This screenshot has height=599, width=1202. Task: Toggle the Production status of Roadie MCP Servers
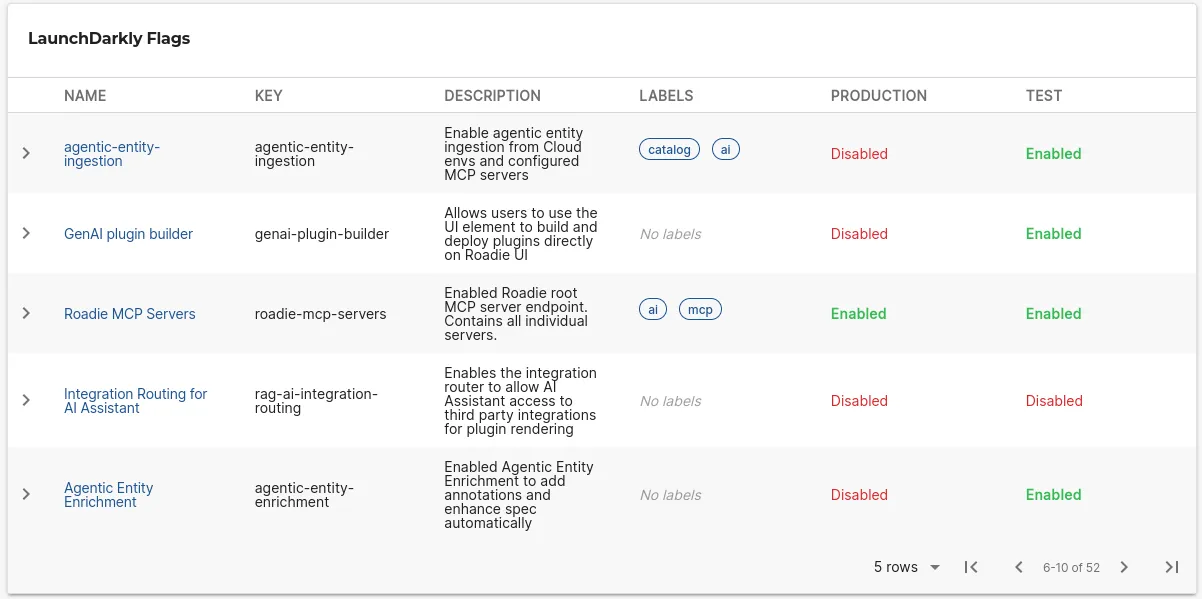(858, 313)
